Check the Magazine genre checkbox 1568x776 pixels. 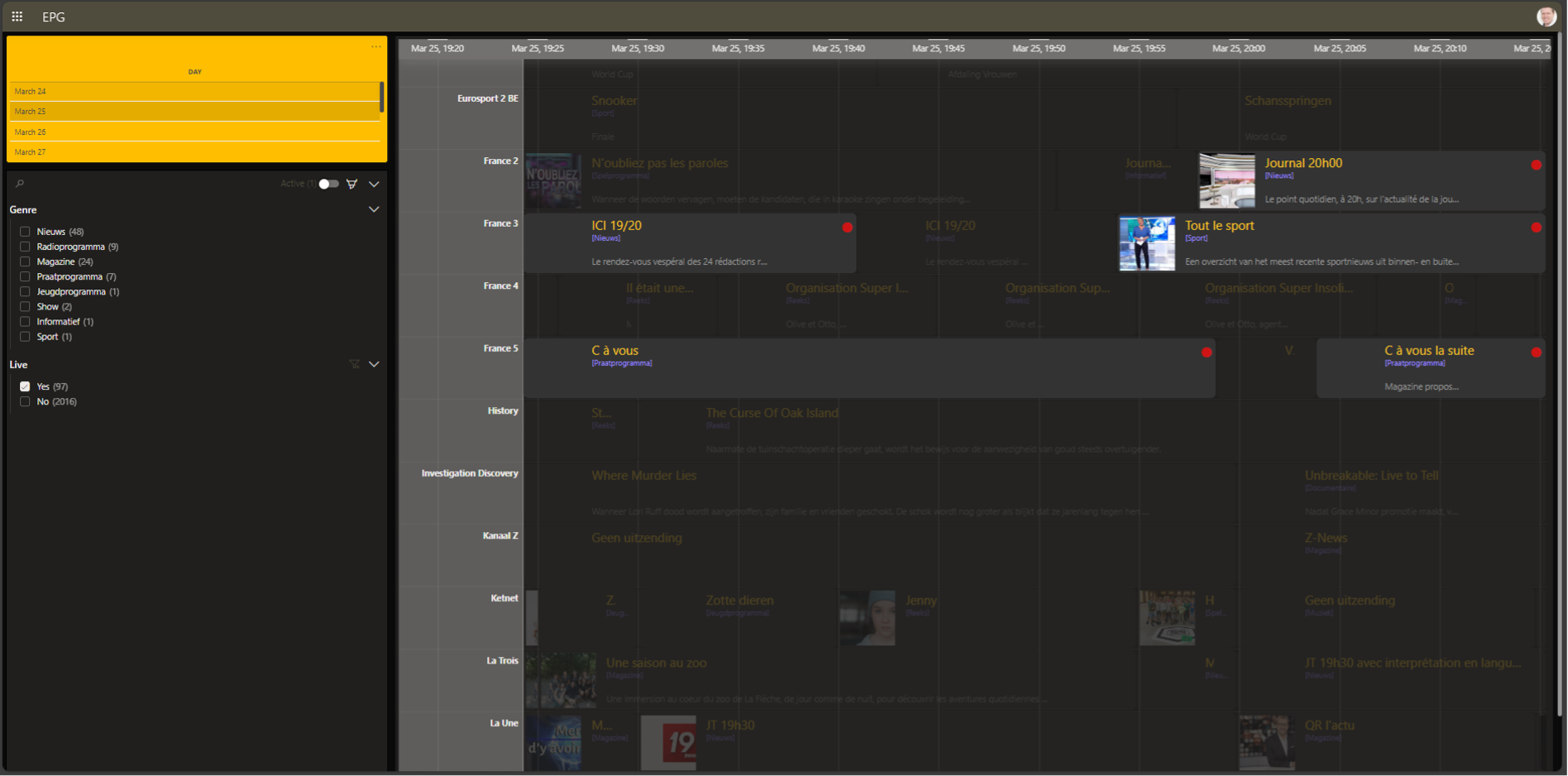25,261
